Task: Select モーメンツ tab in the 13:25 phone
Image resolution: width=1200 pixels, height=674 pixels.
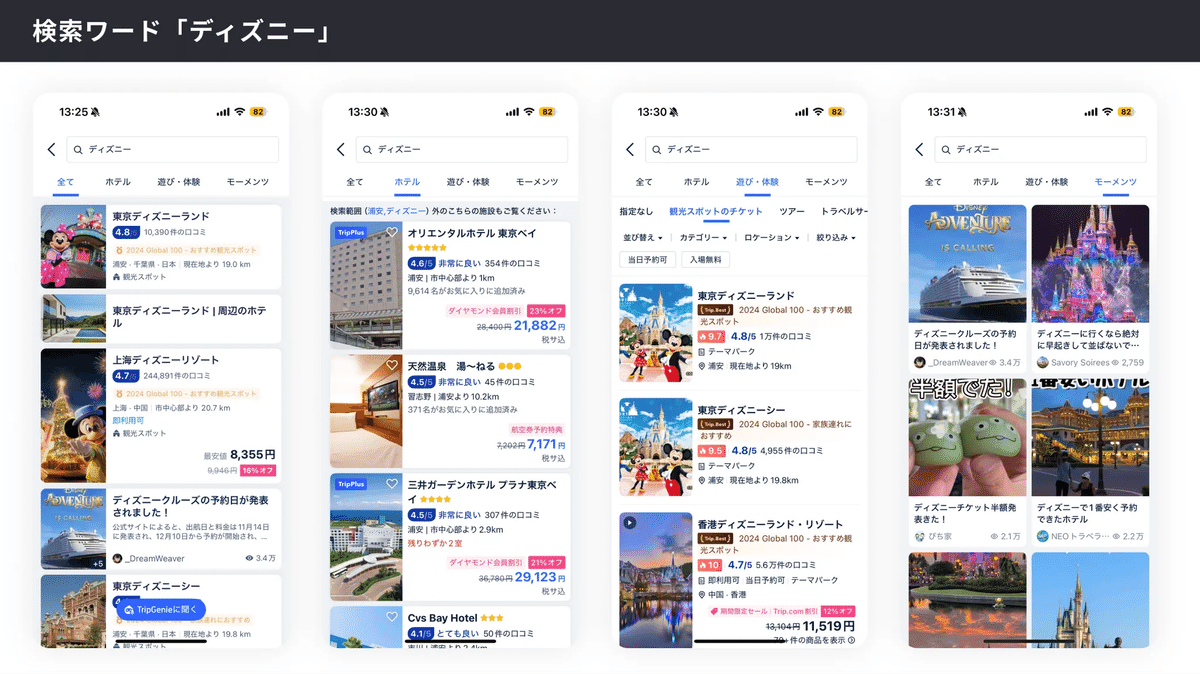Action: 247,182
